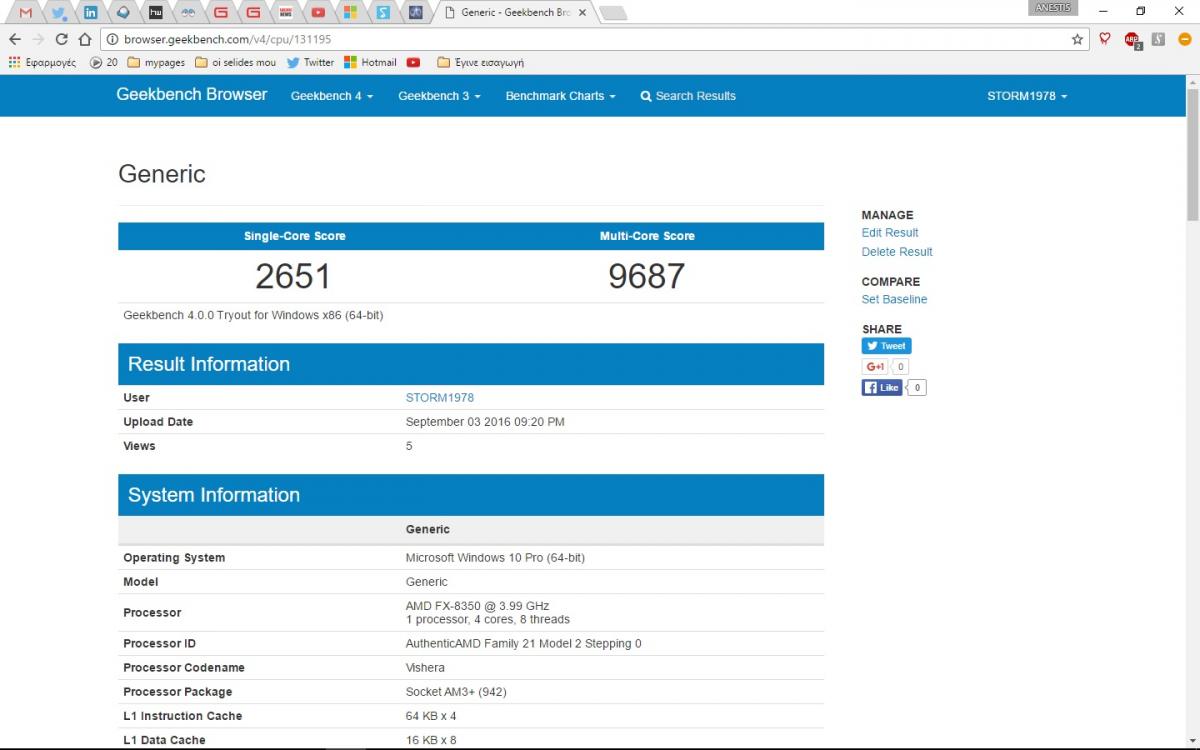Screen dimensions: 1200x750
Task: Open the browser home page
Action: coord(85,39)
